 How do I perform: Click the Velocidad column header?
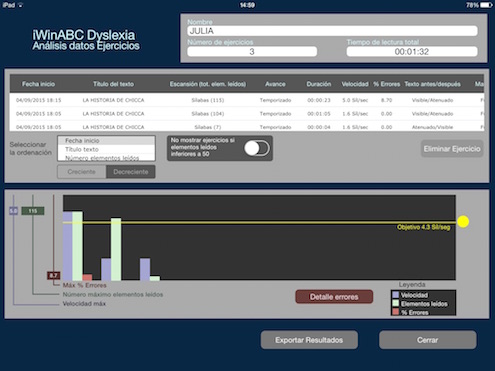355,84
